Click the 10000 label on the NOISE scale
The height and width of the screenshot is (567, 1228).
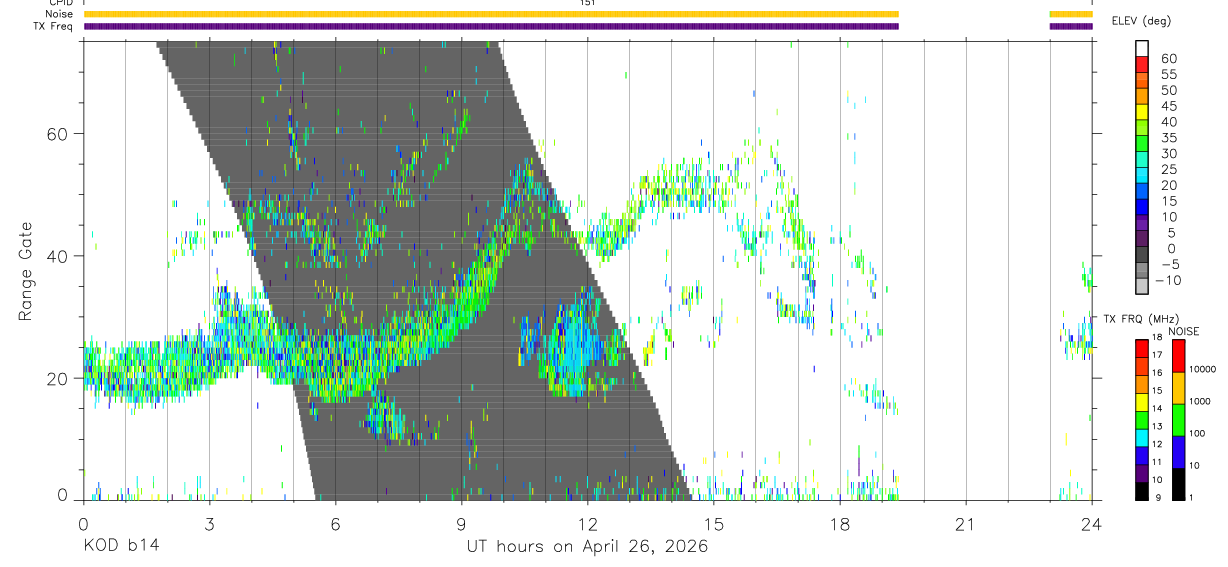point(1200,369)
